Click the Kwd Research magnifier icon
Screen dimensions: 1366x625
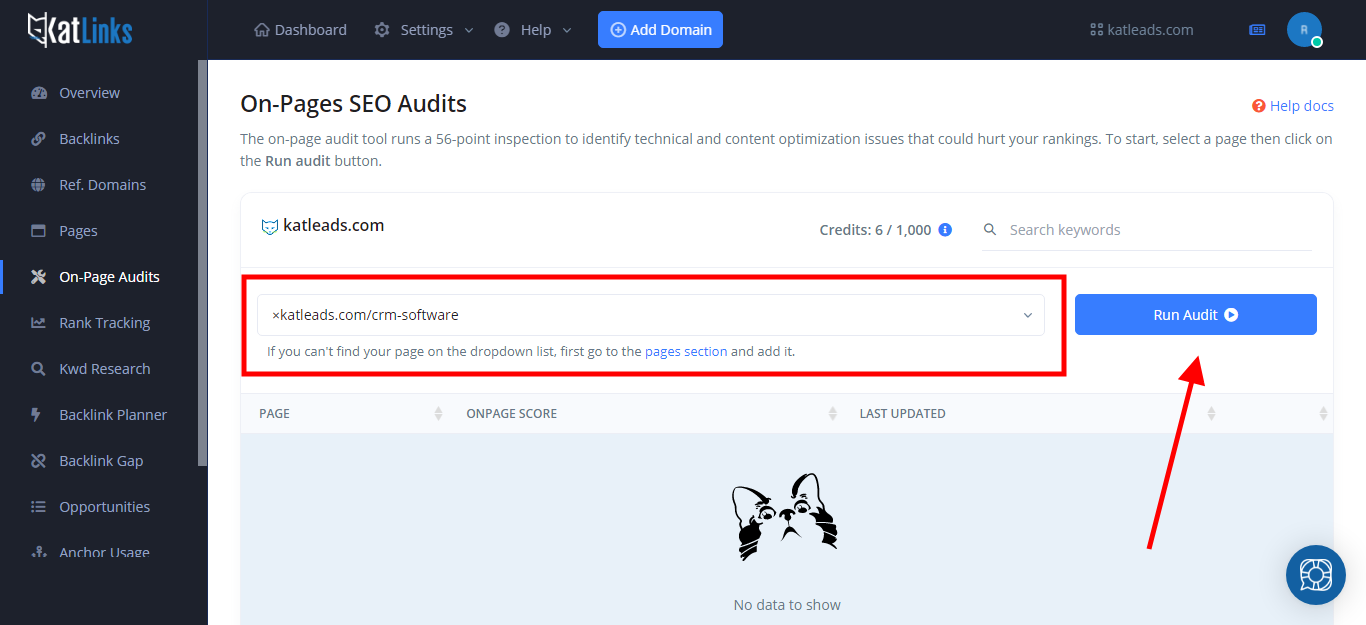[39, 369]
